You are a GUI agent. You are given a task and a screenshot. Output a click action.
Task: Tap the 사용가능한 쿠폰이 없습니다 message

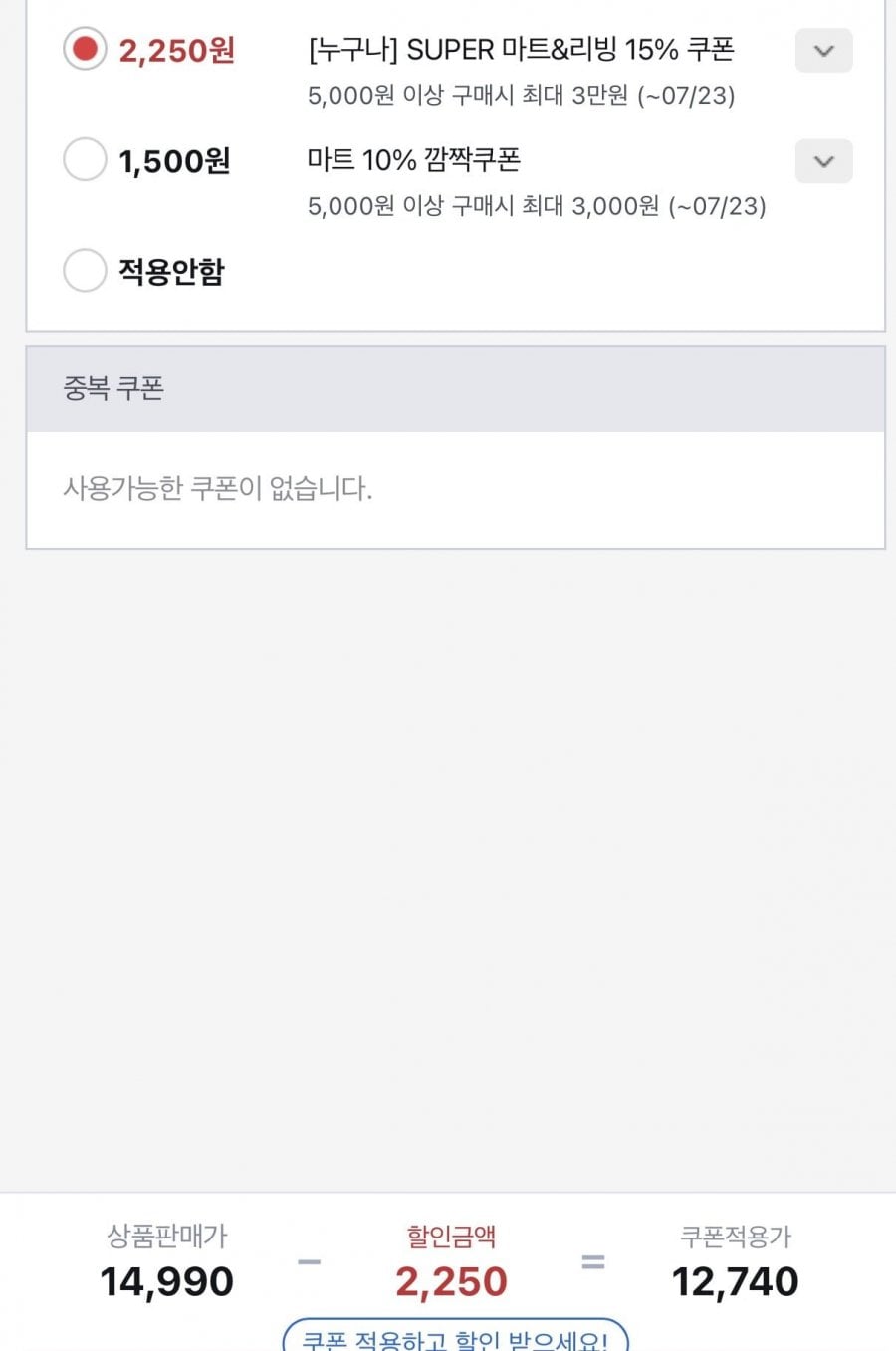coord(218,488)
